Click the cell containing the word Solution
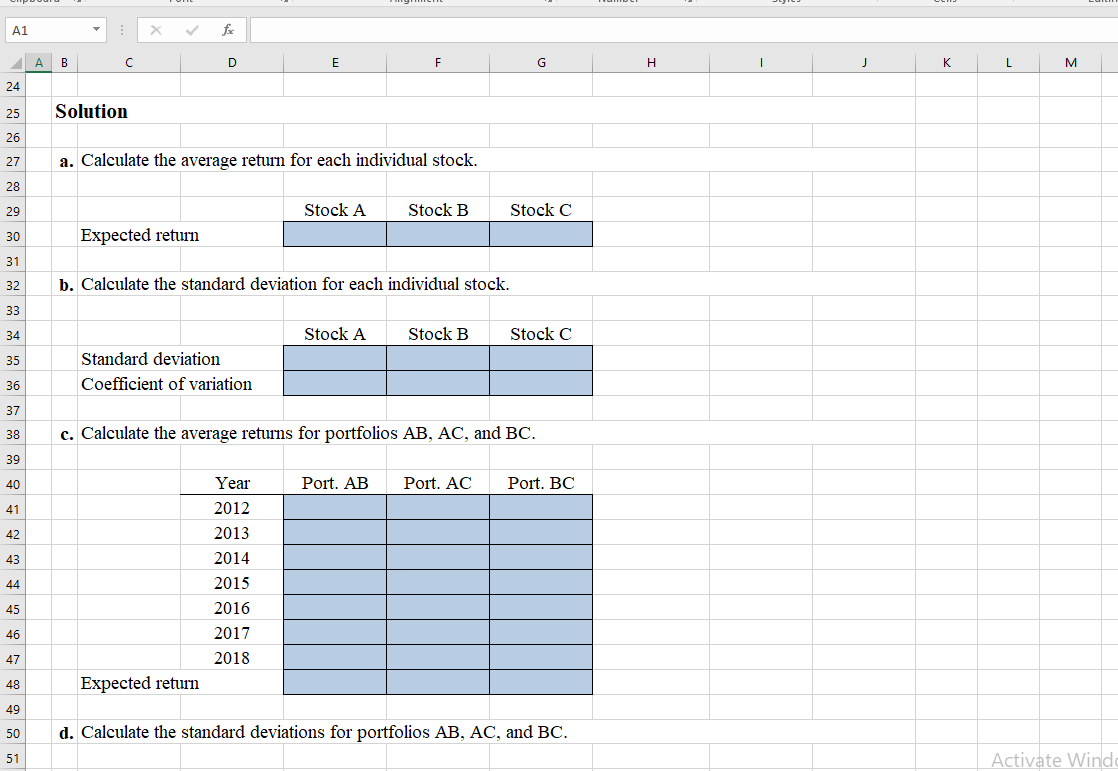Image resolution: width=1118 pixels, height=771 pixels. point(91,111)
